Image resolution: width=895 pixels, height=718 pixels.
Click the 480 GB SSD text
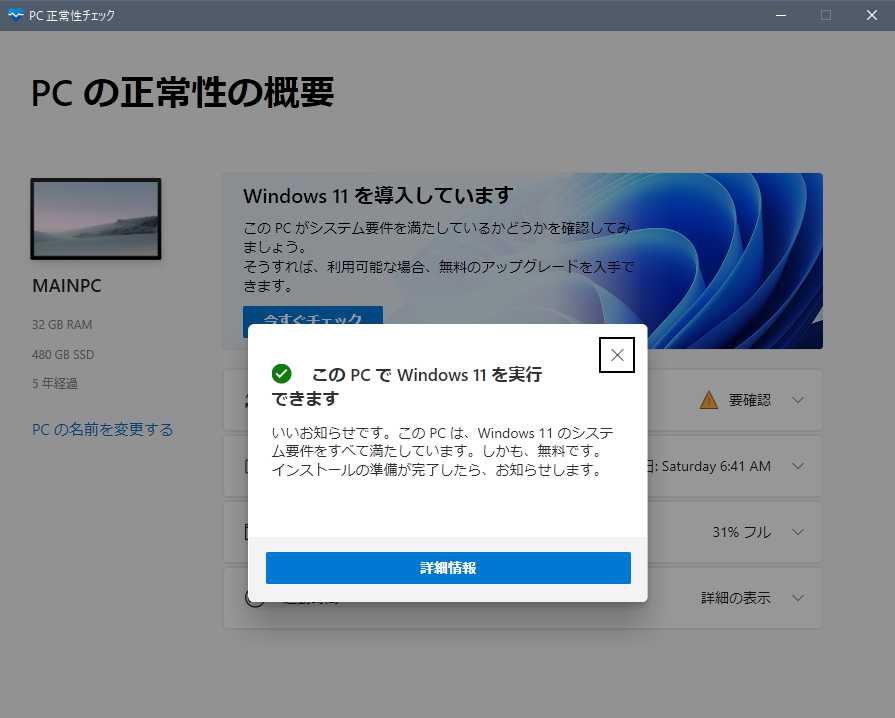pos(63,354)
